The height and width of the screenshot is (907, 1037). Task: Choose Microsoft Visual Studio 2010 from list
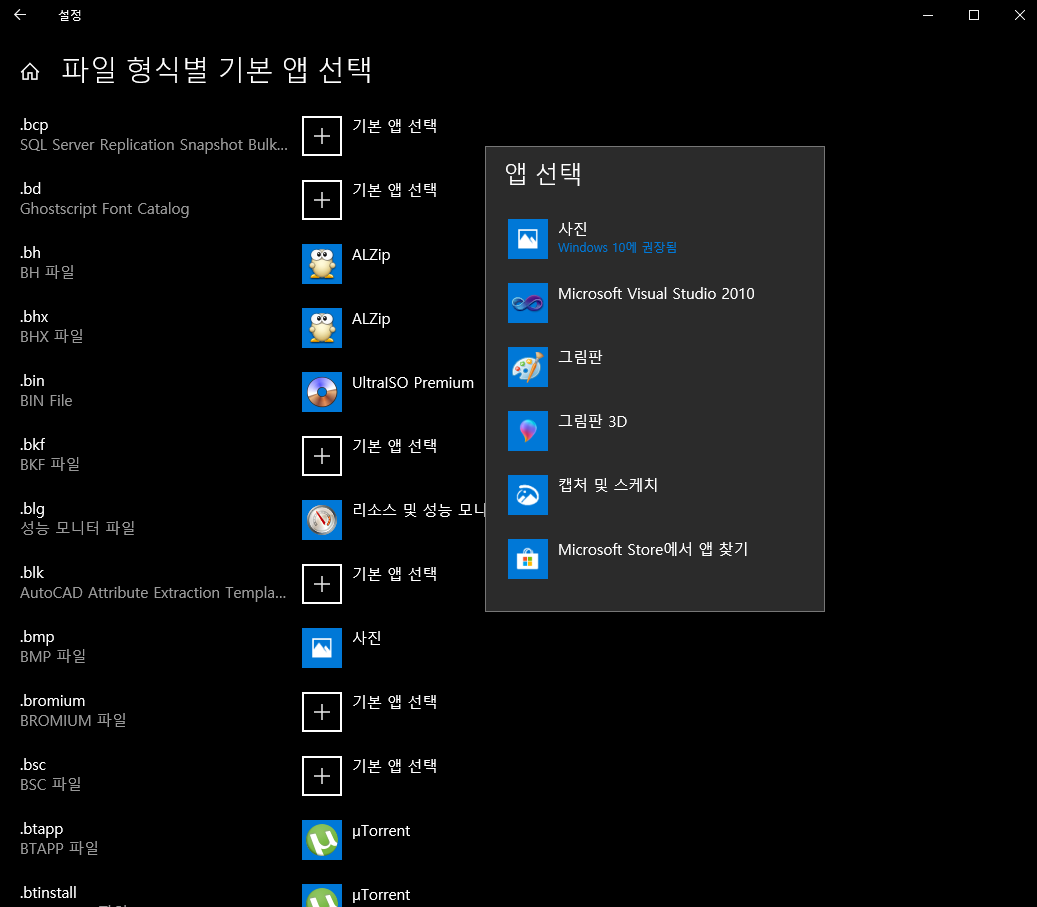655,303
